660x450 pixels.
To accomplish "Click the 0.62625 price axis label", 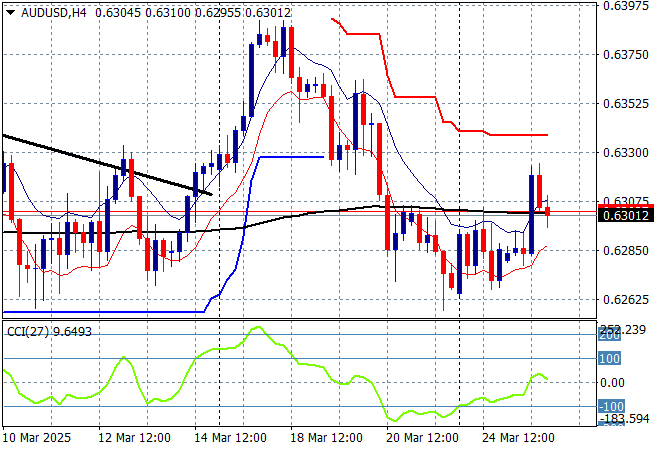I will (626, 300).
